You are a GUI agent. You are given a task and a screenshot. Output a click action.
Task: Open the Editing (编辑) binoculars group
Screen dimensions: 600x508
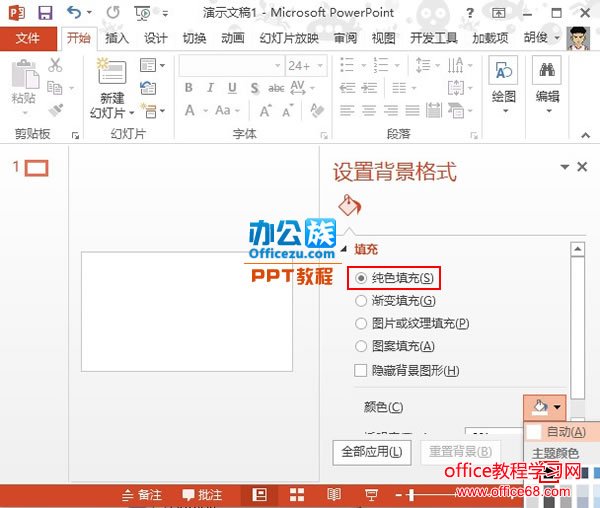click(x=547, y=85)
